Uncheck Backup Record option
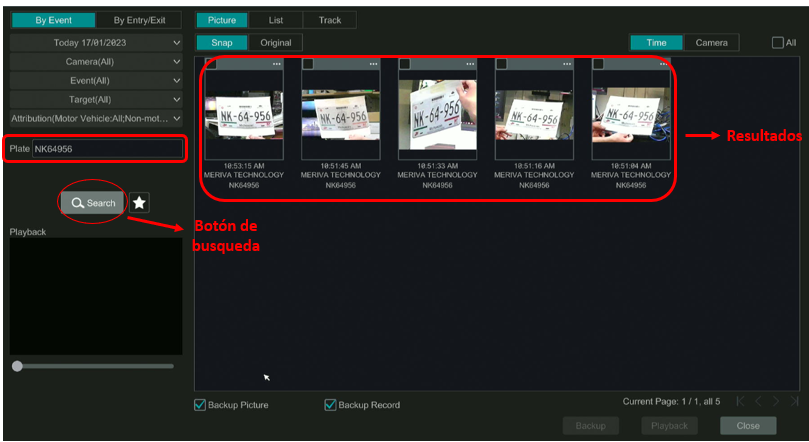 coord(330,405)
